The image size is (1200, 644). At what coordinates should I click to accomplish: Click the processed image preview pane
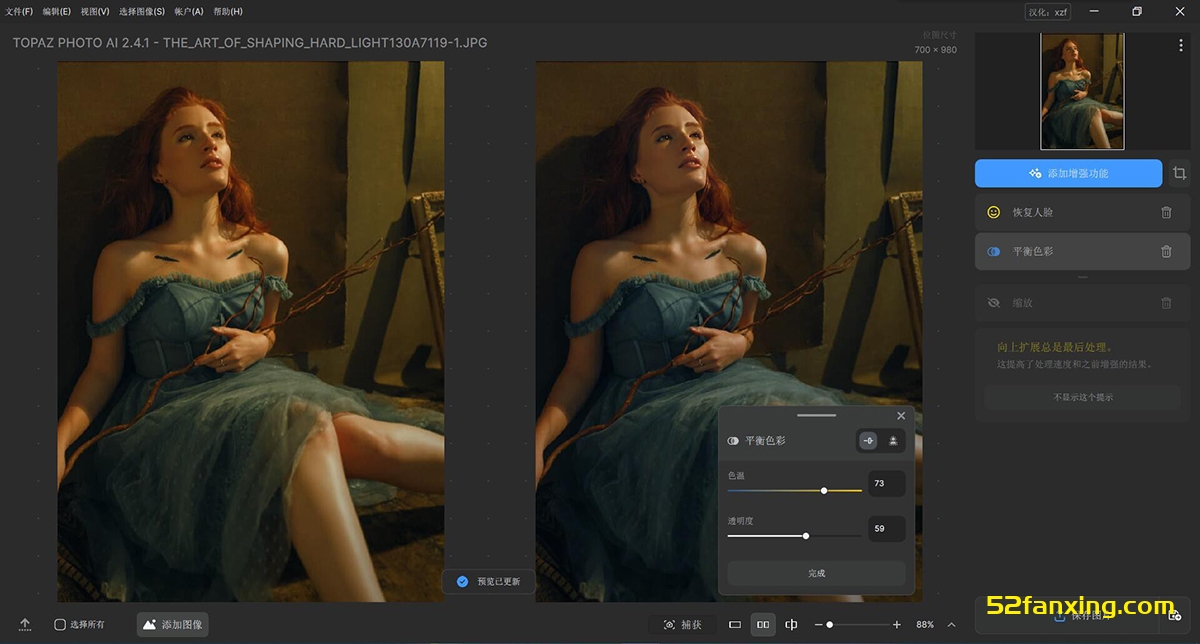729,332
